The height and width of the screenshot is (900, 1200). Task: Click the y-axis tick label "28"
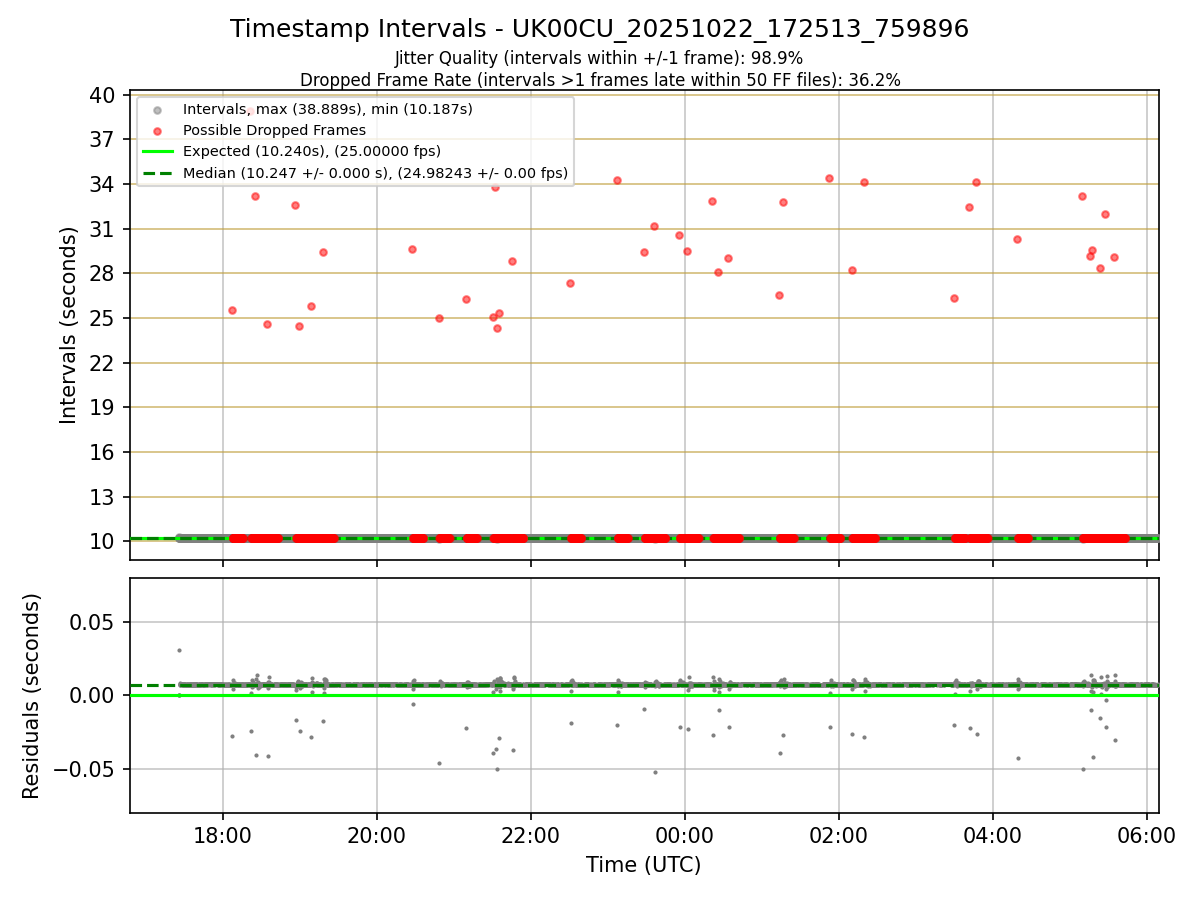click(x=102, y=273)
